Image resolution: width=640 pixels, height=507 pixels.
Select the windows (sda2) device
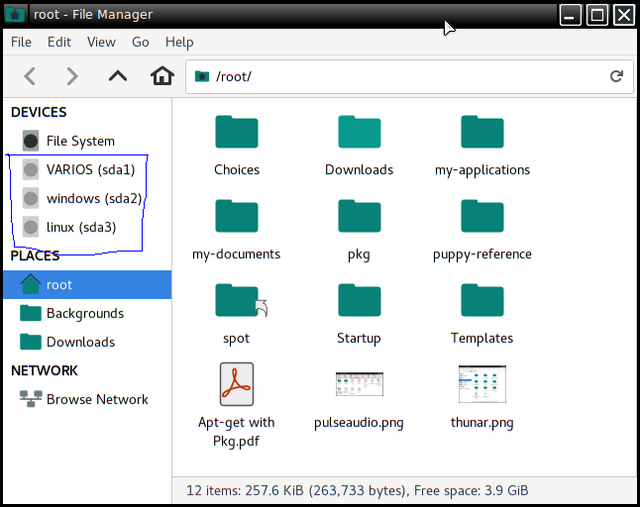[x=87, y=198]
